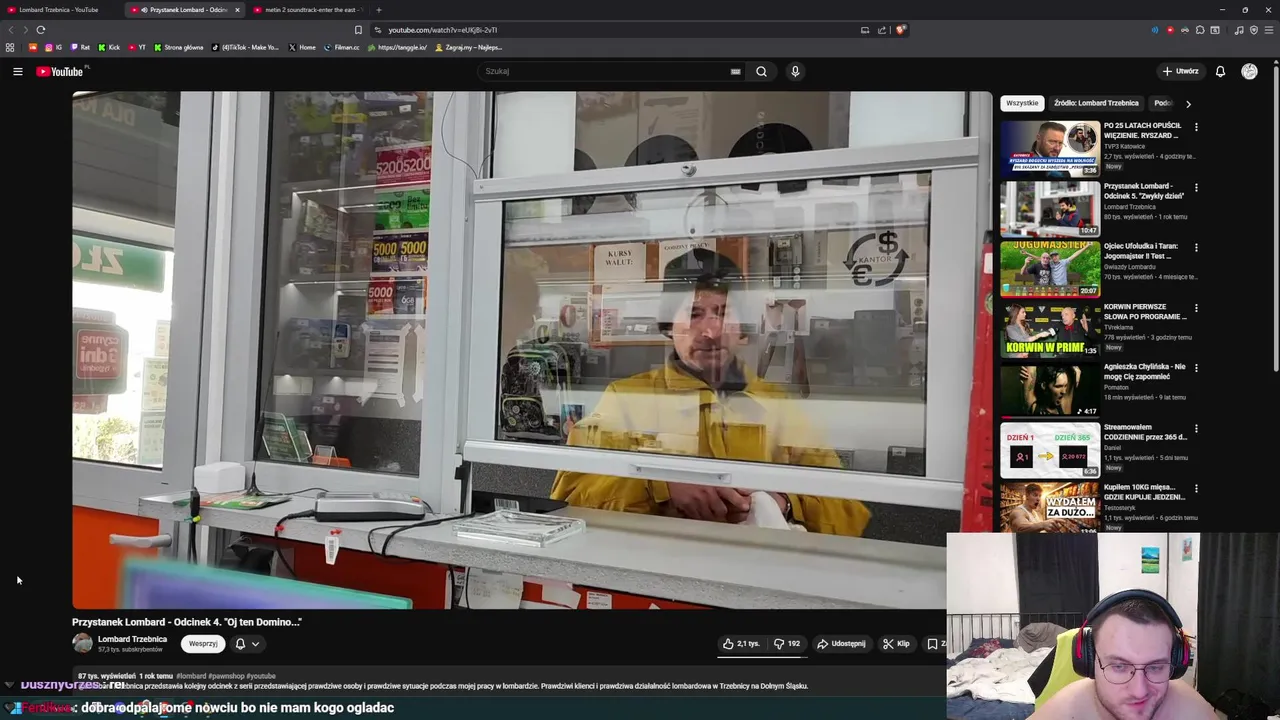The width and height of the screenshot is (1280, 720).
Task: Bookmark this page via bookmark icon
Action: pos(358,30)
